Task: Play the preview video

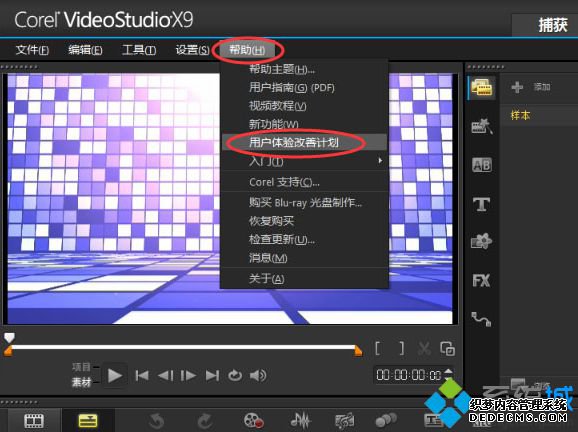Action: (115, 376)
